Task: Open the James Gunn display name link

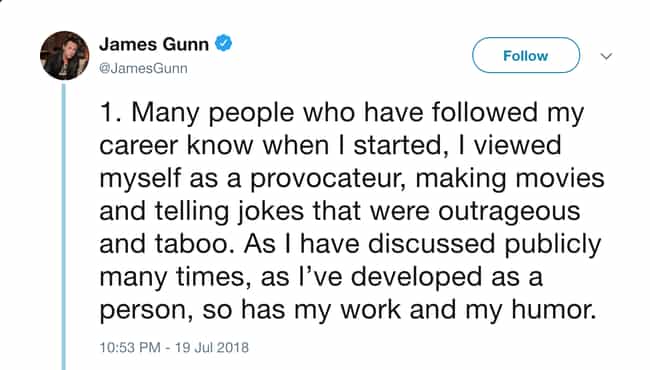Action: coord(154,44)
